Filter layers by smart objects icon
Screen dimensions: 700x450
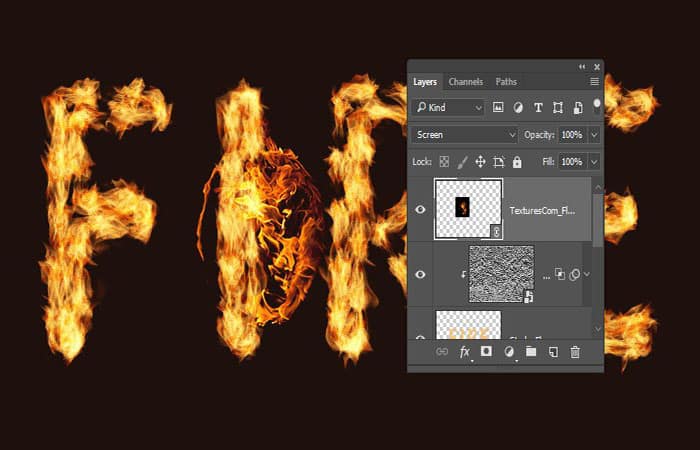578,107
